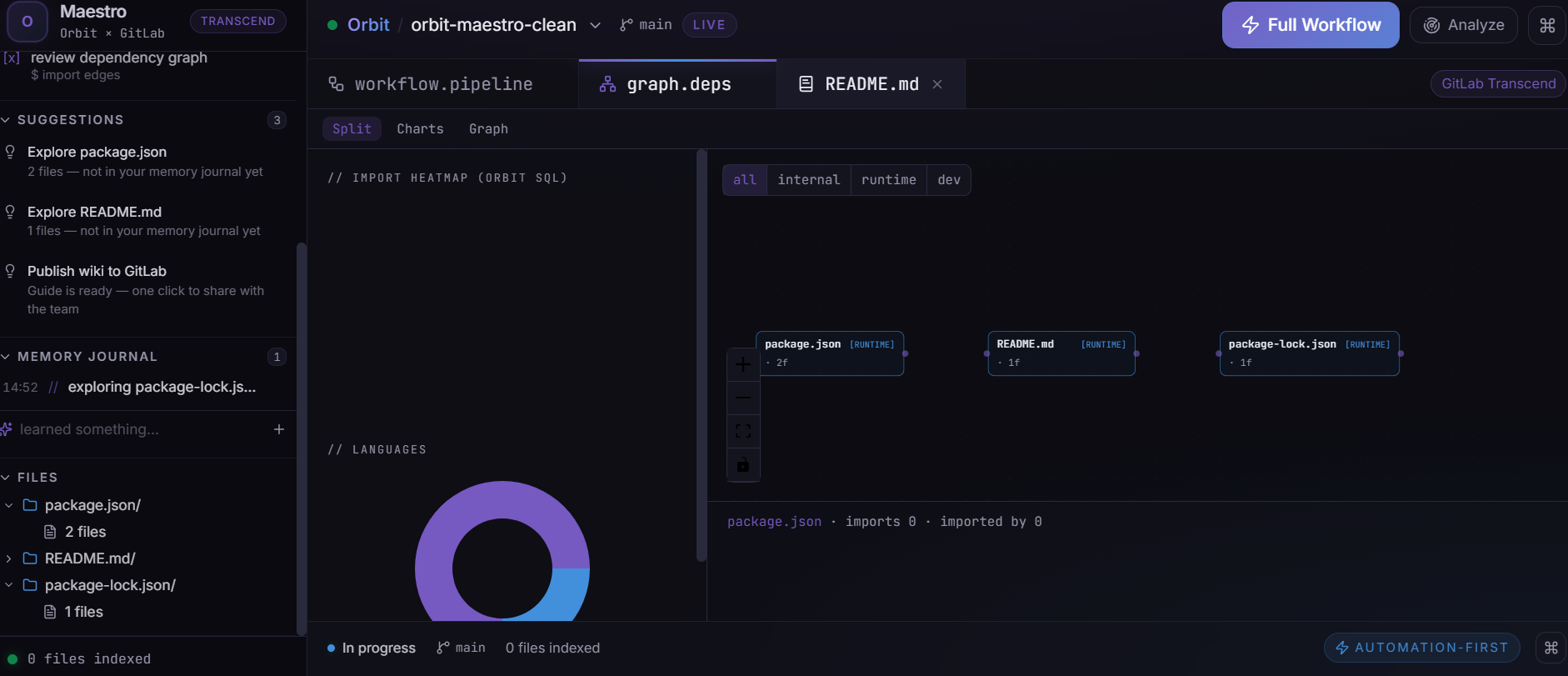1568x676 pixels.
Task: Expand the README.md folder
Action: point(9,558)
